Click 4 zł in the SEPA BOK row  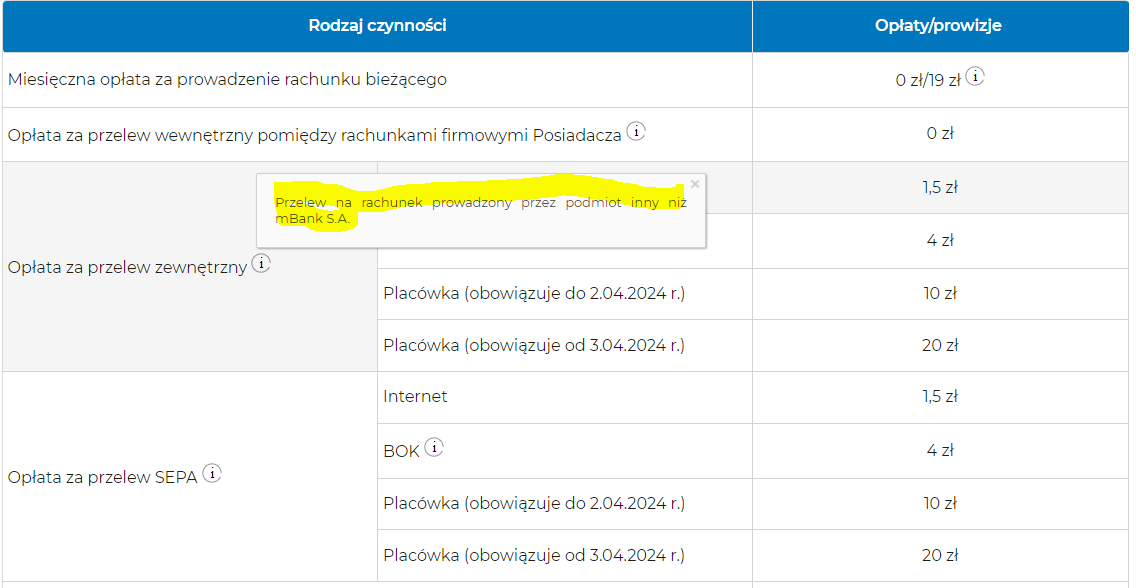point(940,450)
